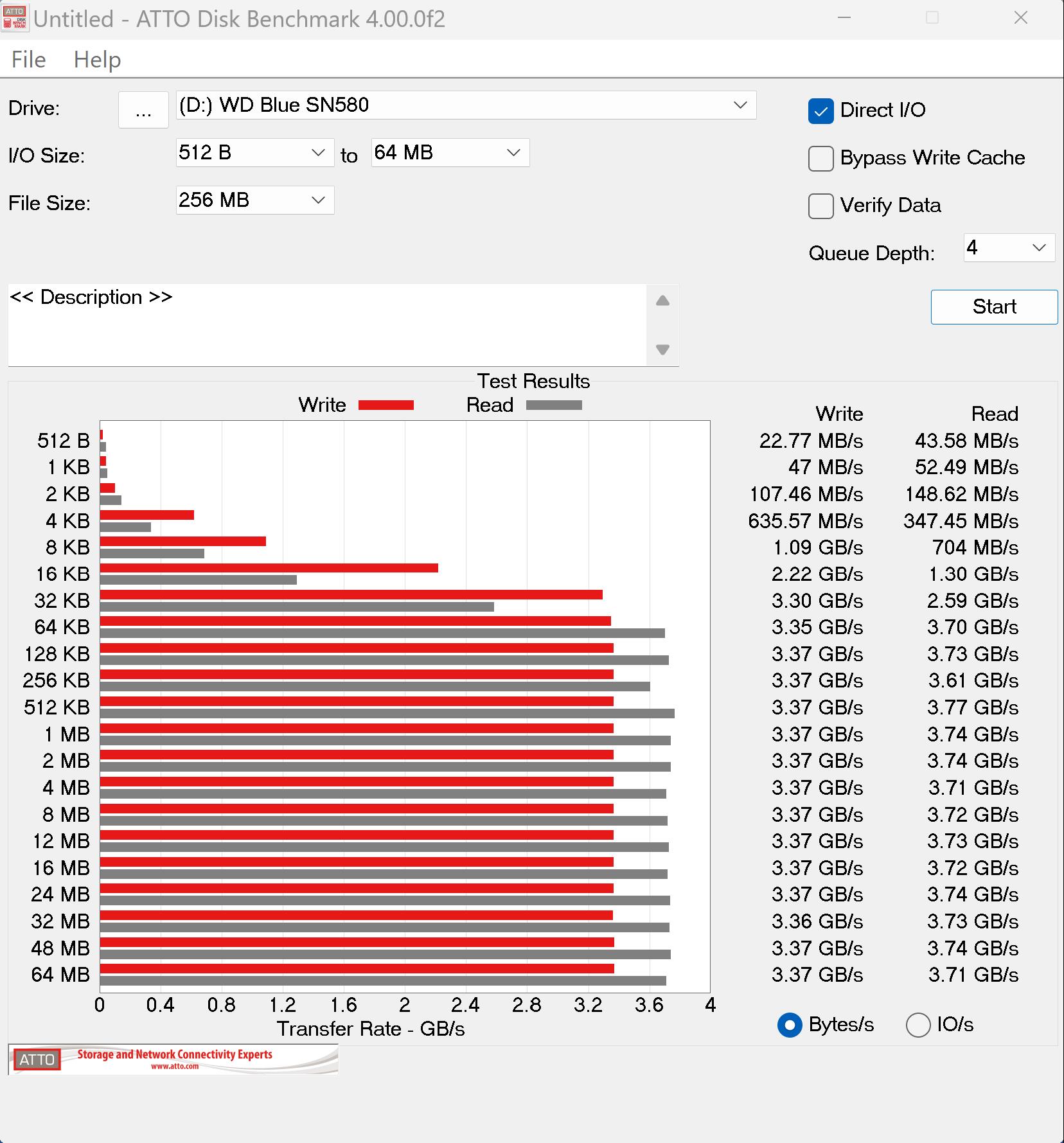Screen dimensions: 1064x1143
Task: Enable the Verify Data checkbox
Action: pos(820,206)
